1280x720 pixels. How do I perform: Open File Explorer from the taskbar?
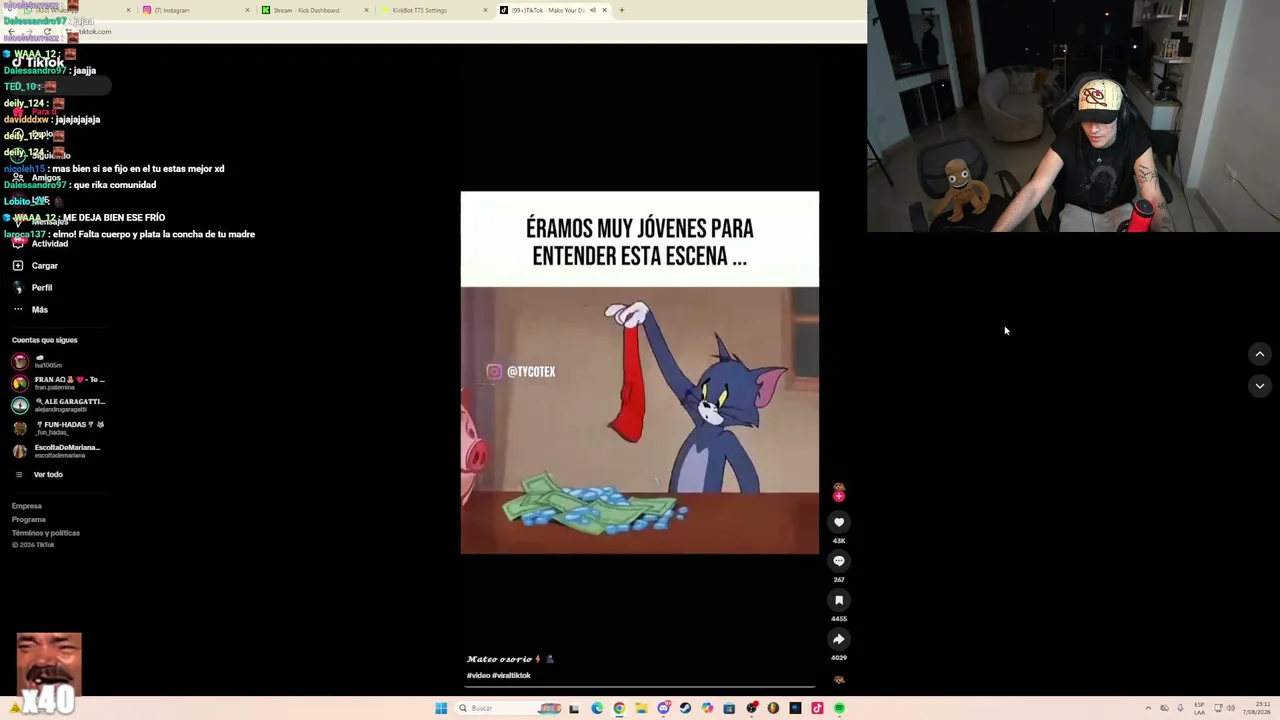641,708
